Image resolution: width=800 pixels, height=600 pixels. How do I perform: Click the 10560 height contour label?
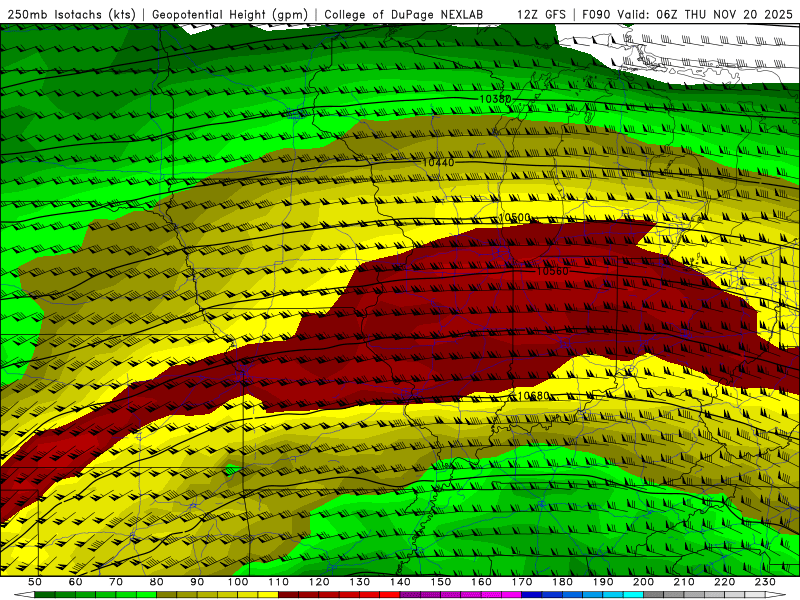553,271
